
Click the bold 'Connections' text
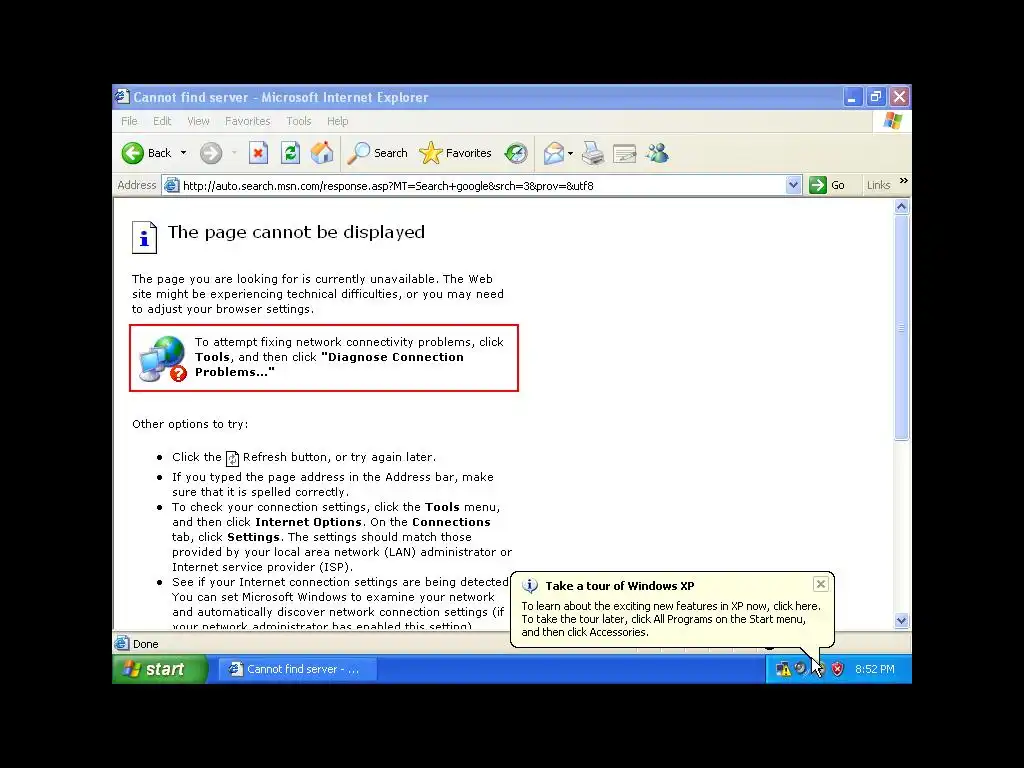tap(451, 522)
